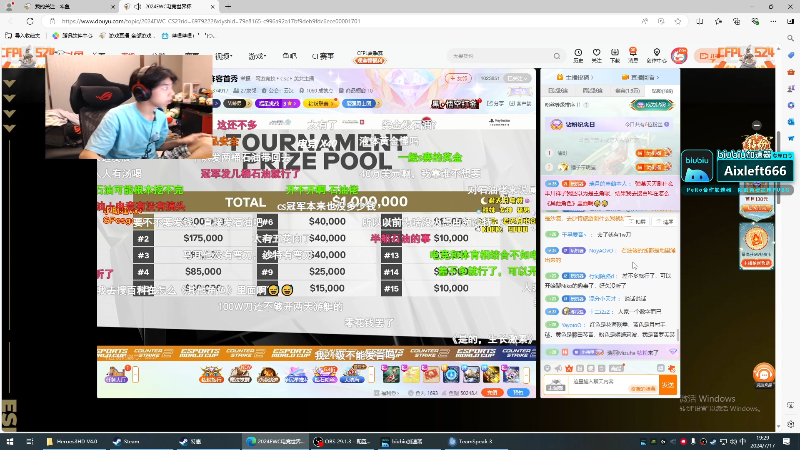Open a new browser tab with plus button
This screenshot has height=450, width=800.
point(228,7)
